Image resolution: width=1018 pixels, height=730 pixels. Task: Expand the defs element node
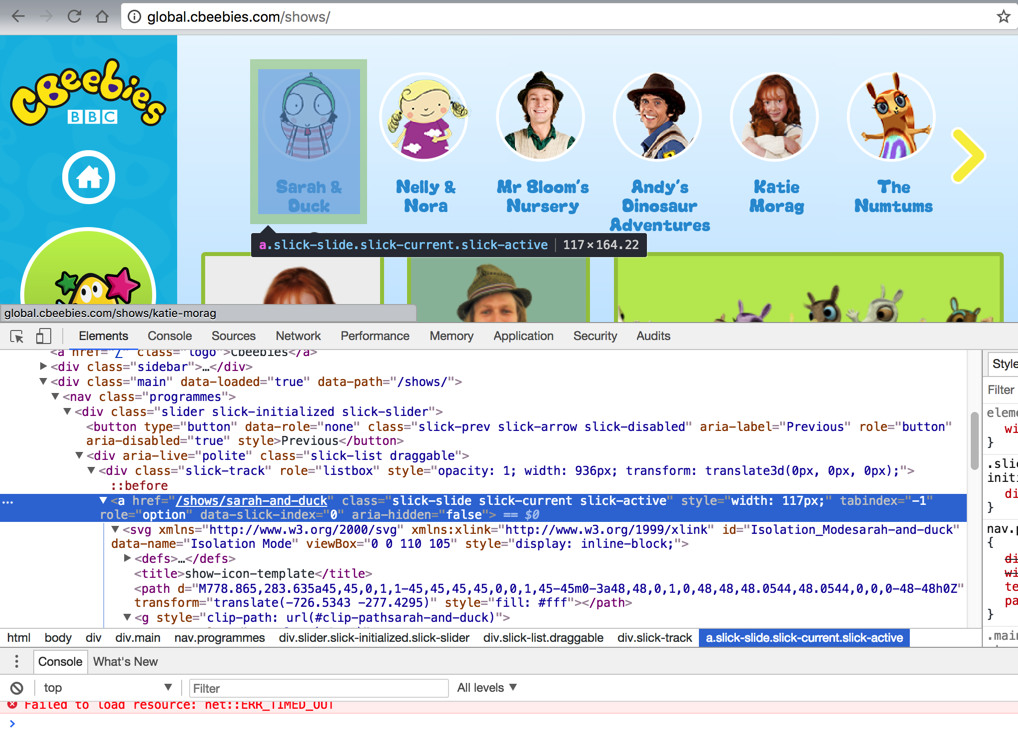pyautogui.click(x=127, y=558)
